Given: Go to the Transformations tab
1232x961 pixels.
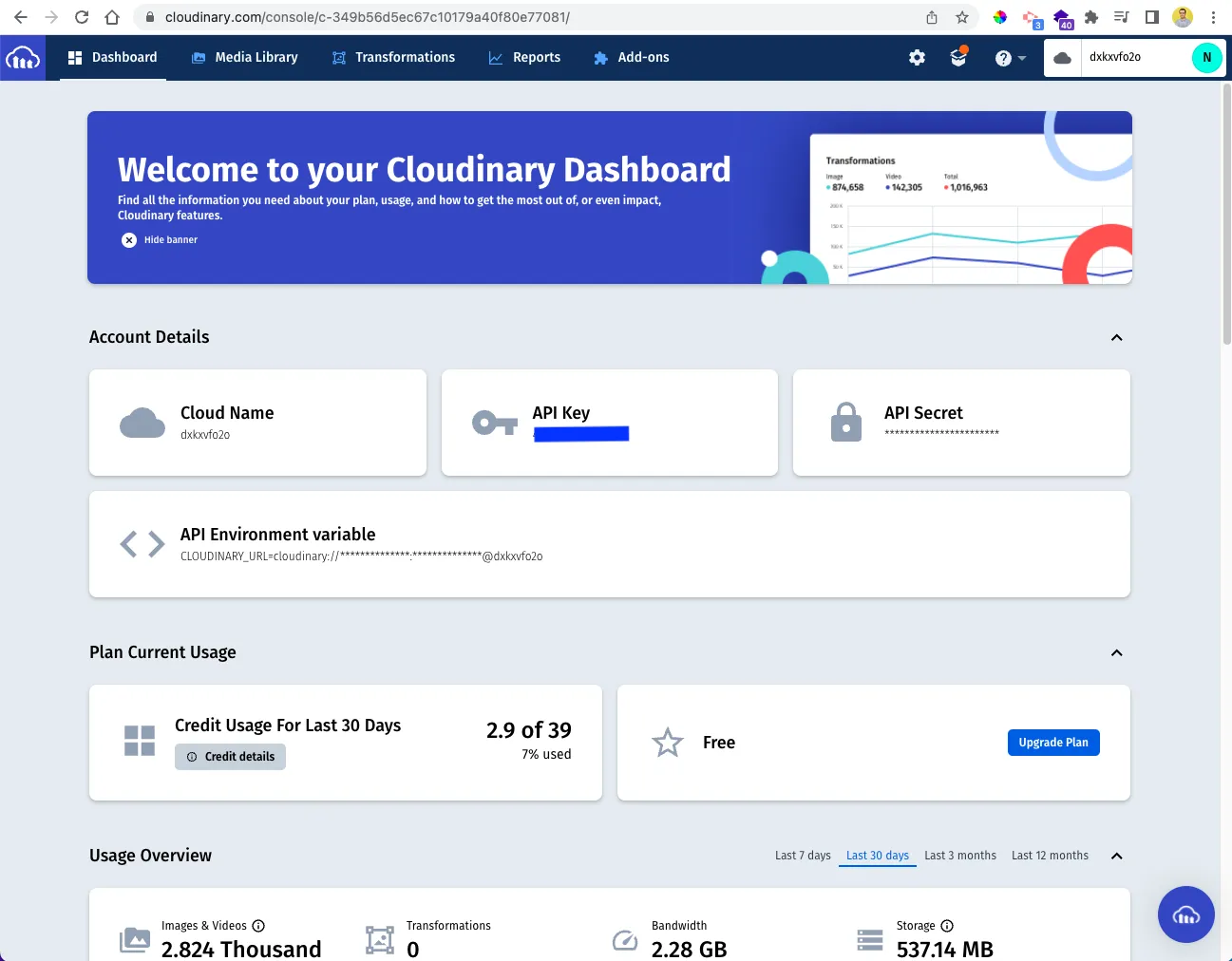Looking at the screenshot, I should click(x=393, y=58).
